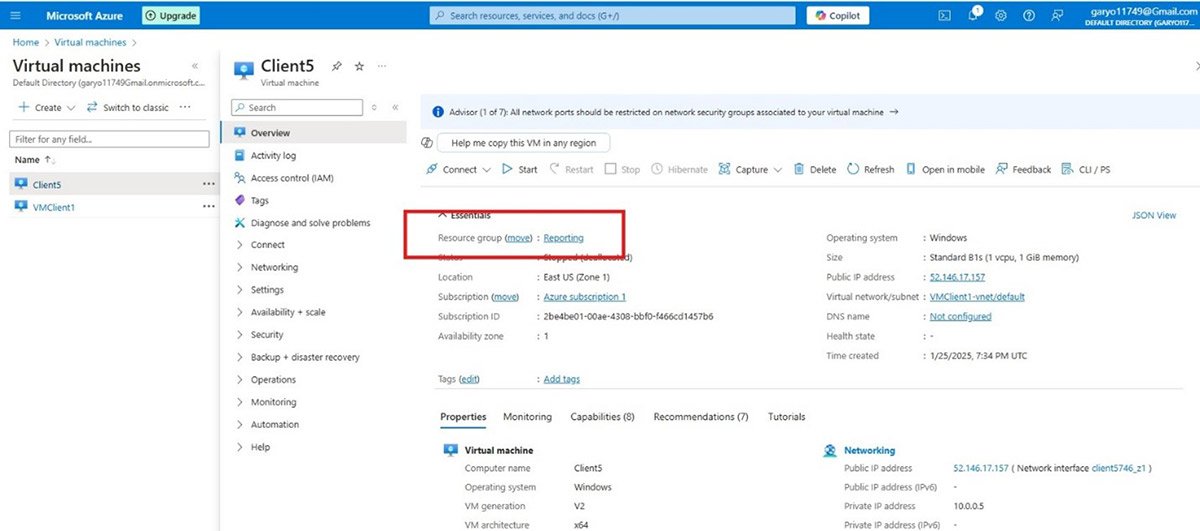Open the notifications bell
Viewport: 1200px width, 531px height.
click(974, 15)
